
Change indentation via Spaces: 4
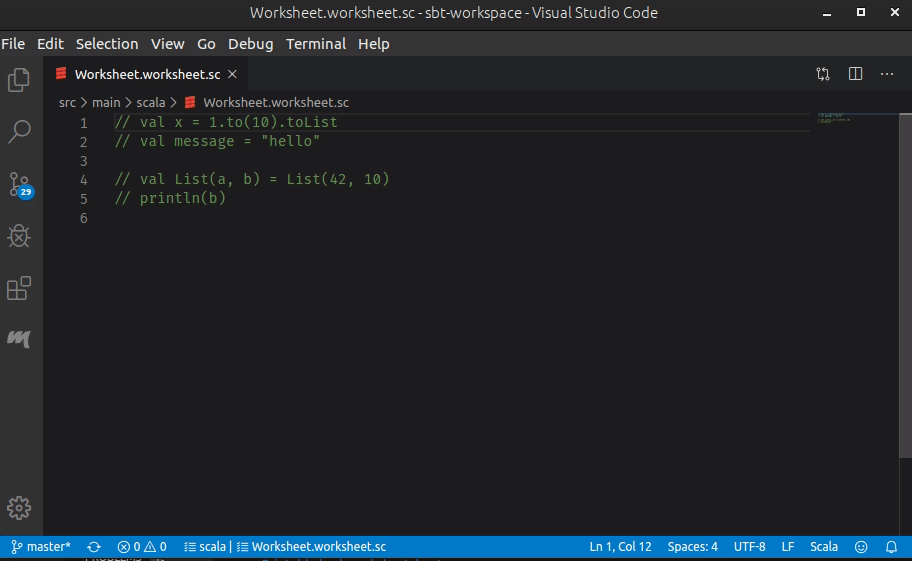click(x=692, y=546)
